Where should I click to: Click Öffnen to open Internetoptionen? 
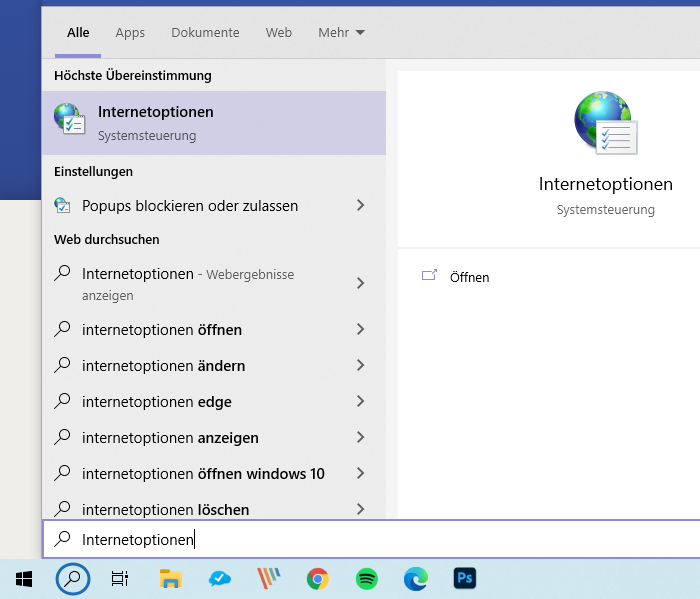[x=469, y=277]
